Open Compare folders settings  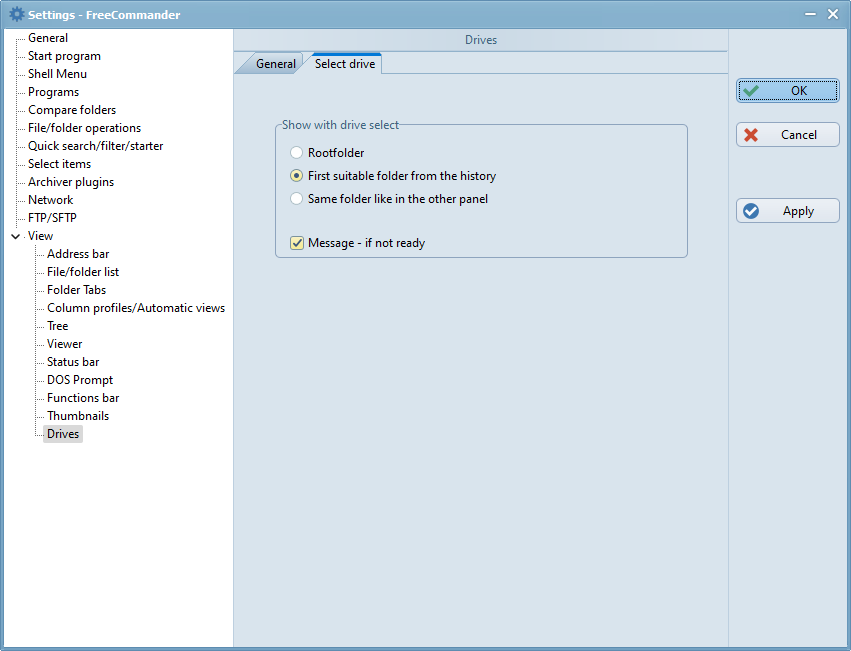tap(72, 110)
